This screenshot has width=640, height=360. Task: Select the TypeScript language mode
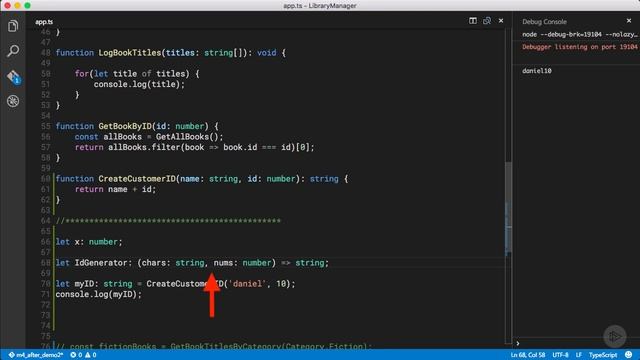(602, 355)
